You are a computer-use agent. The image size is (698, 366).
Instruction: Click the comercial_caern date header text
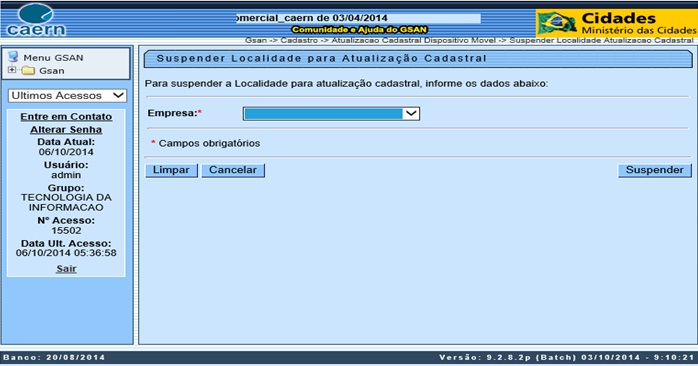[312, 18]
